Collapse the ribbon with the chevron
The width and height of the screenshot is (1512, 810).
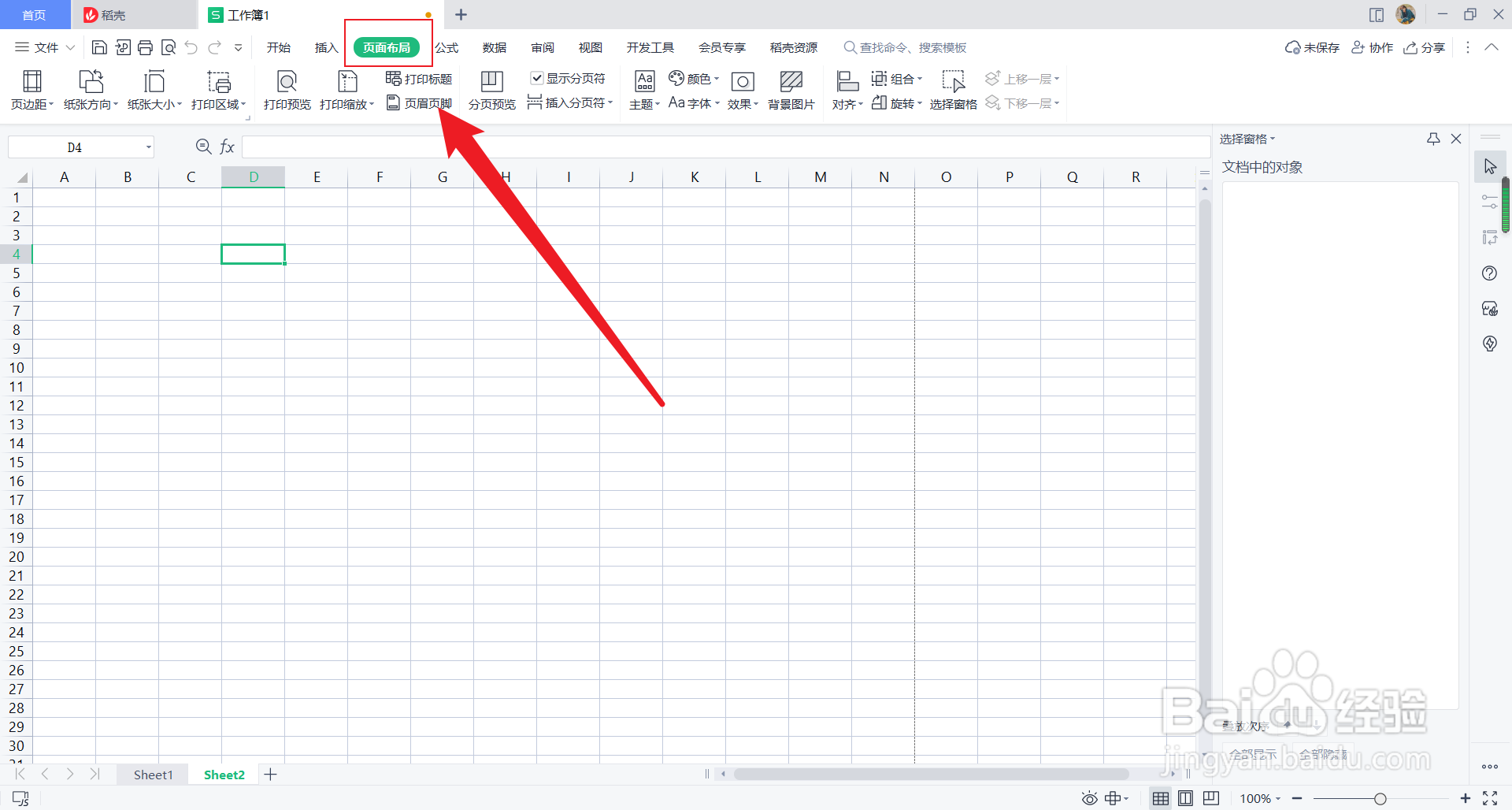[1492, 47]
